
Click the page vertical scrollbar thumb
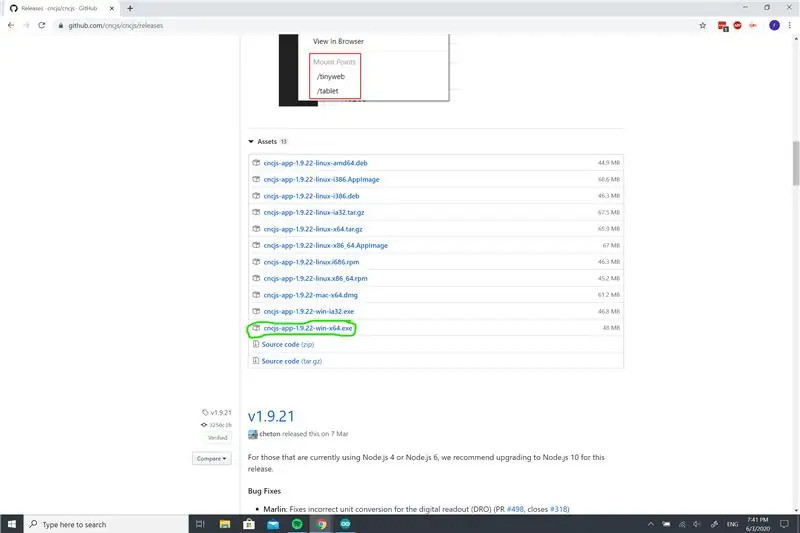click(x=795, y=163)
